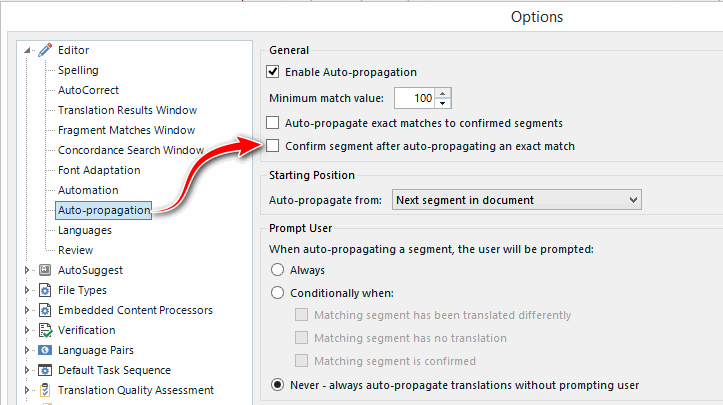723x405 pixels.
Task: Click the AutoSuggest icon in tree
Action: 45,270
